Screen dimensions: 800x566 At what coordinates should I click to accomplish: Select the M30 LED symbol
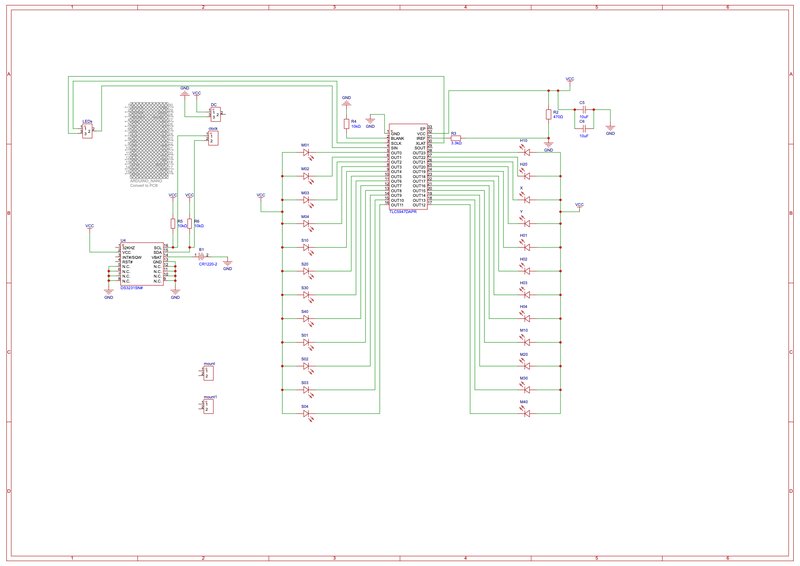point(526,388)
